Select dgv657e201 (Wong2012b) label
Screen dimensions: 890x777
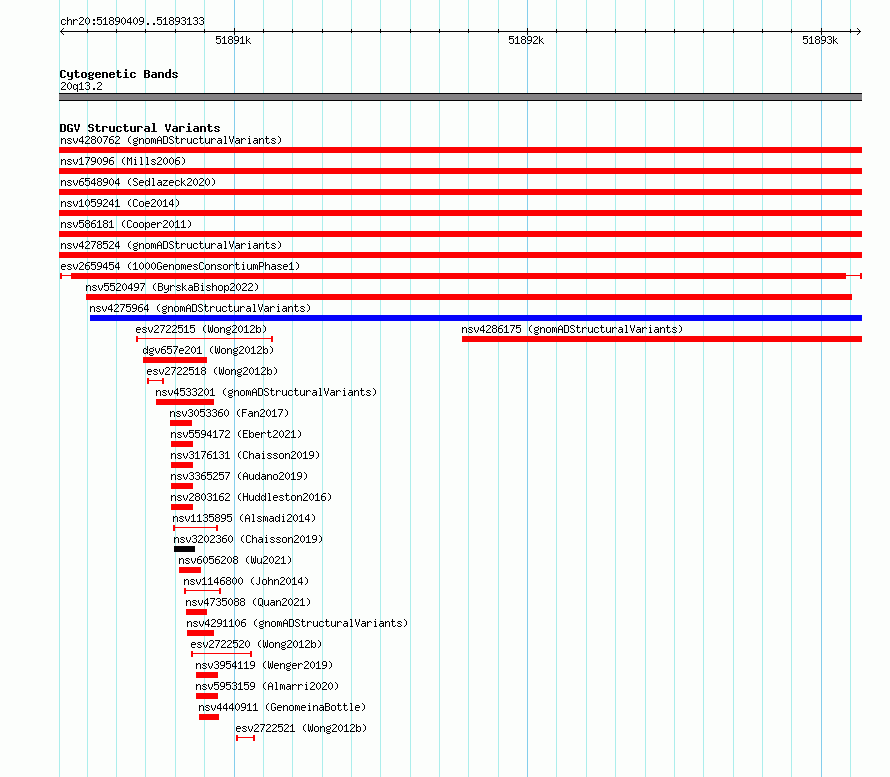208,350
